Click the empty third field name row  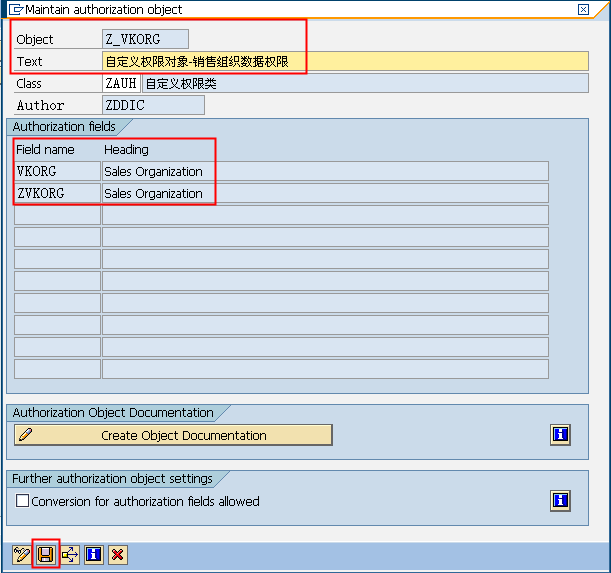click(57, 215)
